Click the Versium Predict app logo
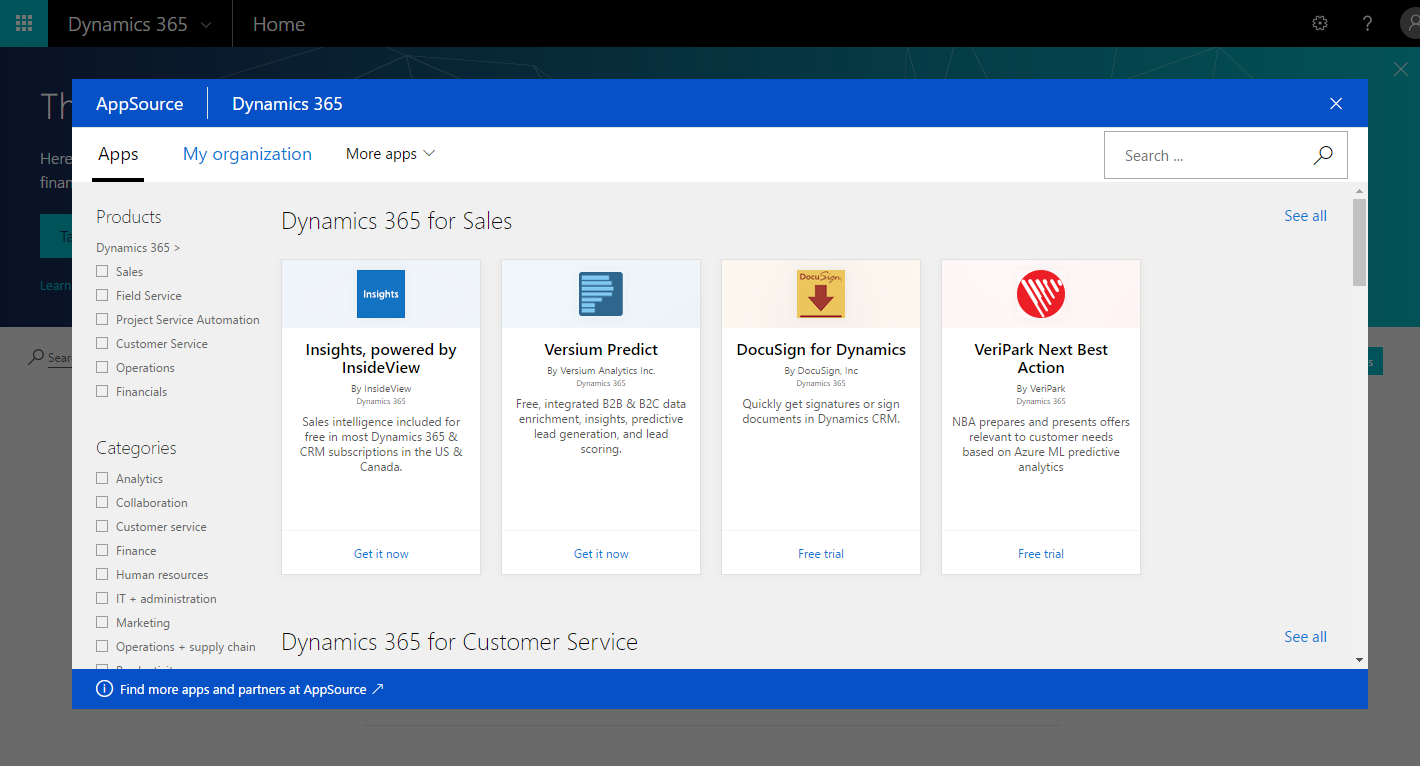This screenshot has height=766, width=1420. point(601,294)
